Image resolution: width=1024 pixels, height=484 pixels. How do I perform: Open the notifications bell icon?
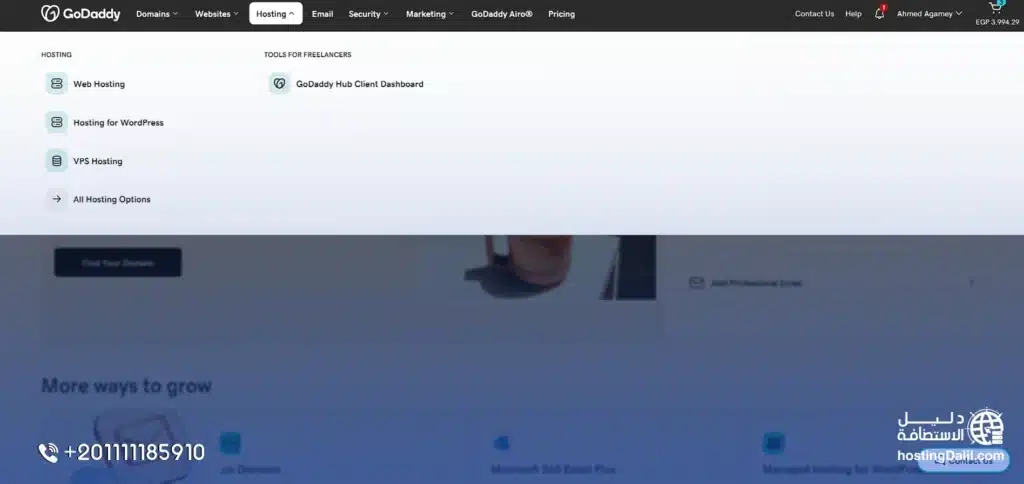pyautogui.click(x=879, y=14)
